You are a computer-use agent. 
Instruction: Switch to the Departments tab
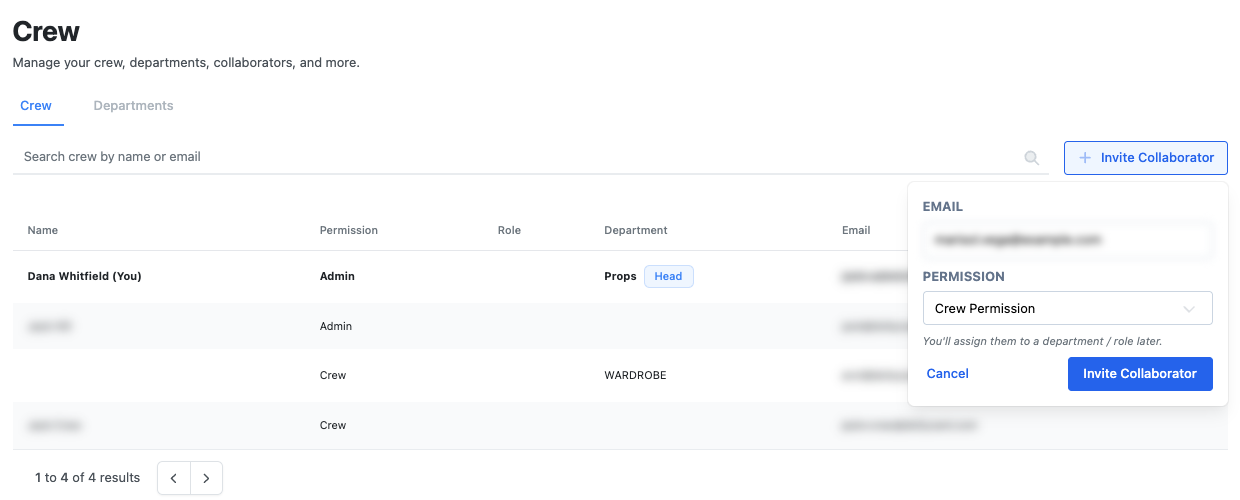click(133, 106)
